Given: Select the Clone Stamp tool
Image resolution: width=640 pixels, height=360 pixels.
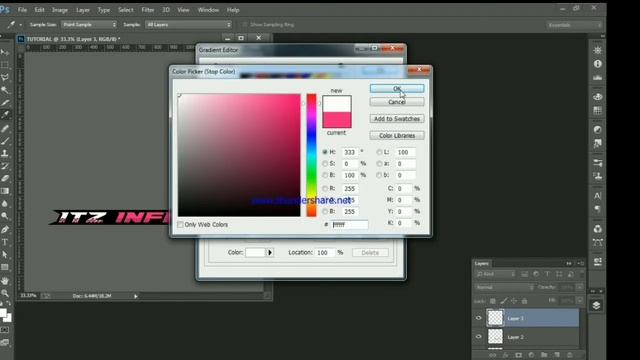Looking at the screenshot, I should click(x=4, y=153).
